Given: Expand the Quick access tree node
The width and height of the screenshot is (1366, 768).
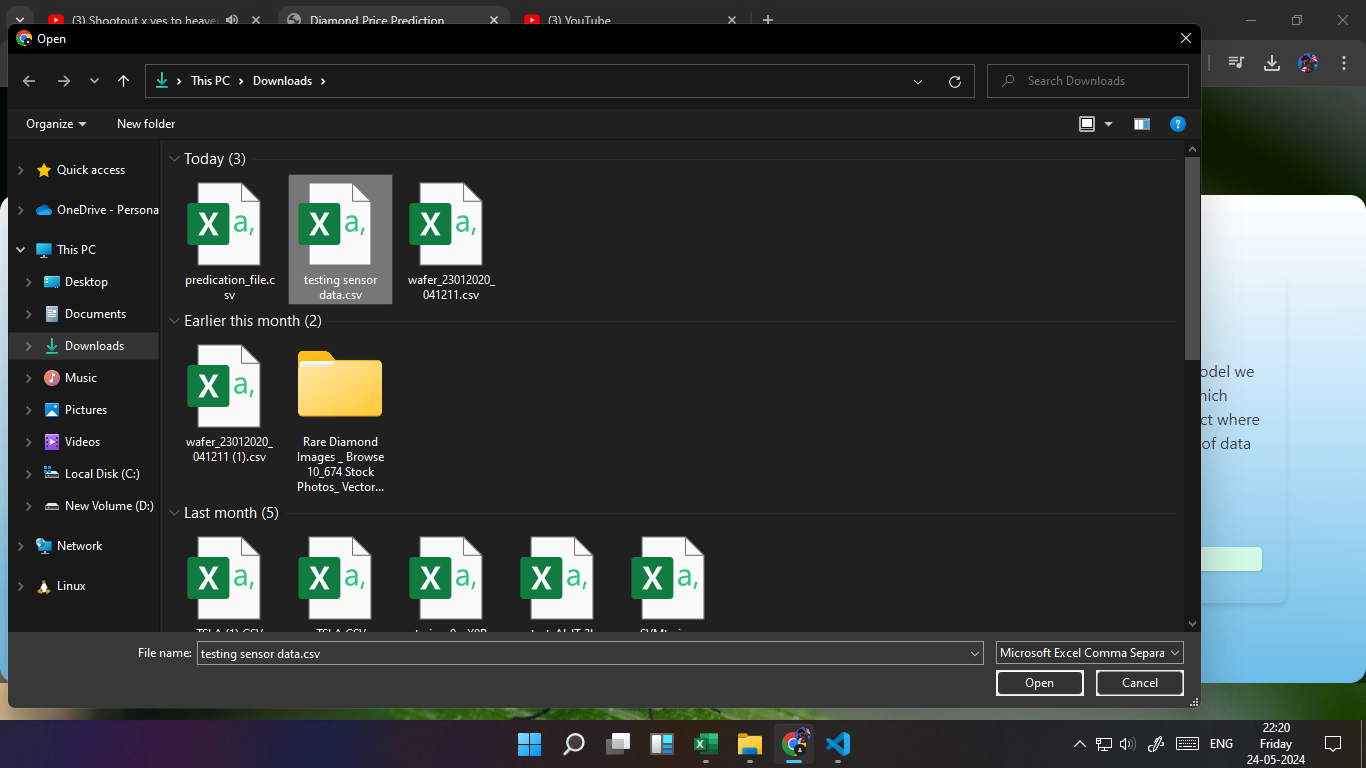Looking at the screenshot, I should tap(21, 171).
